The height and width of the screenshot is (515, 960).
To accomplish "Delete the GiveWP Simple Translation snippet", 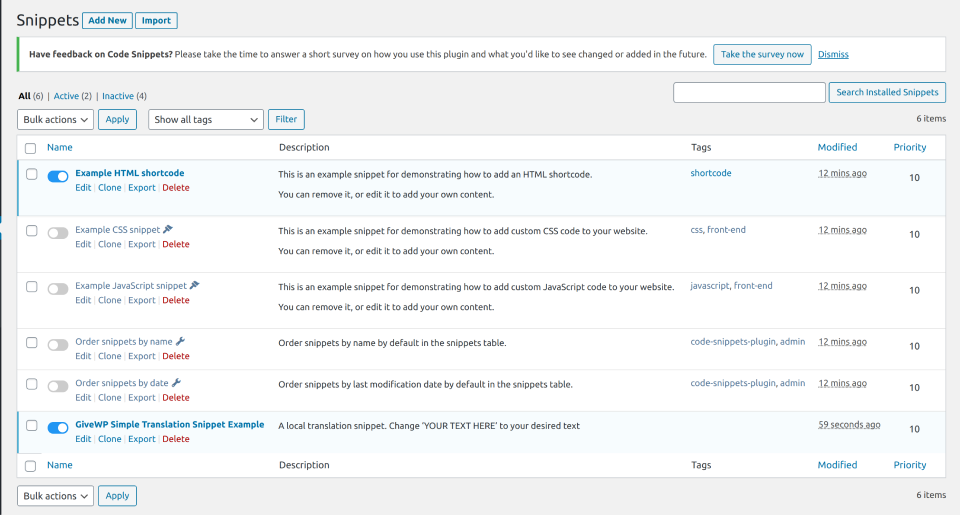I will (x=176, y=438).
